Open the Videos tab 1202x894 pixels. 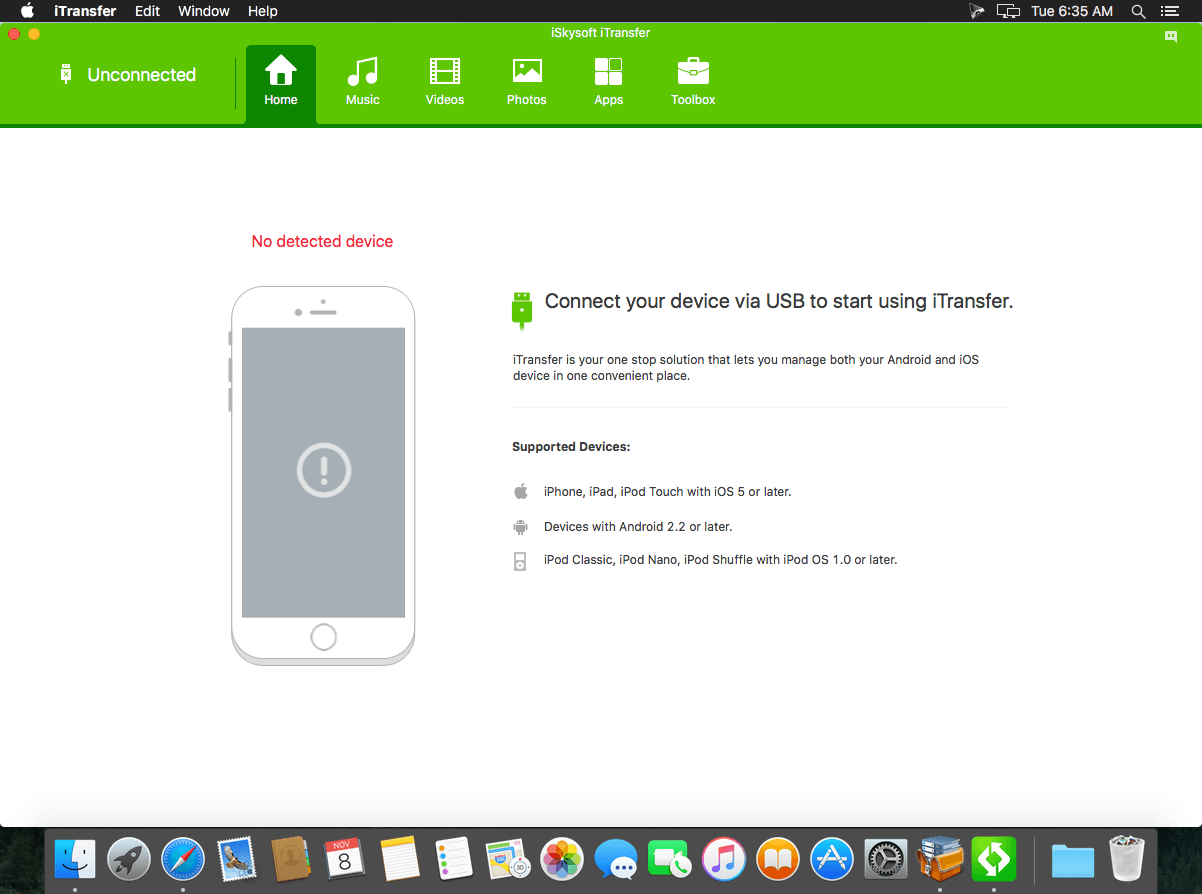[x=445, y=83]
